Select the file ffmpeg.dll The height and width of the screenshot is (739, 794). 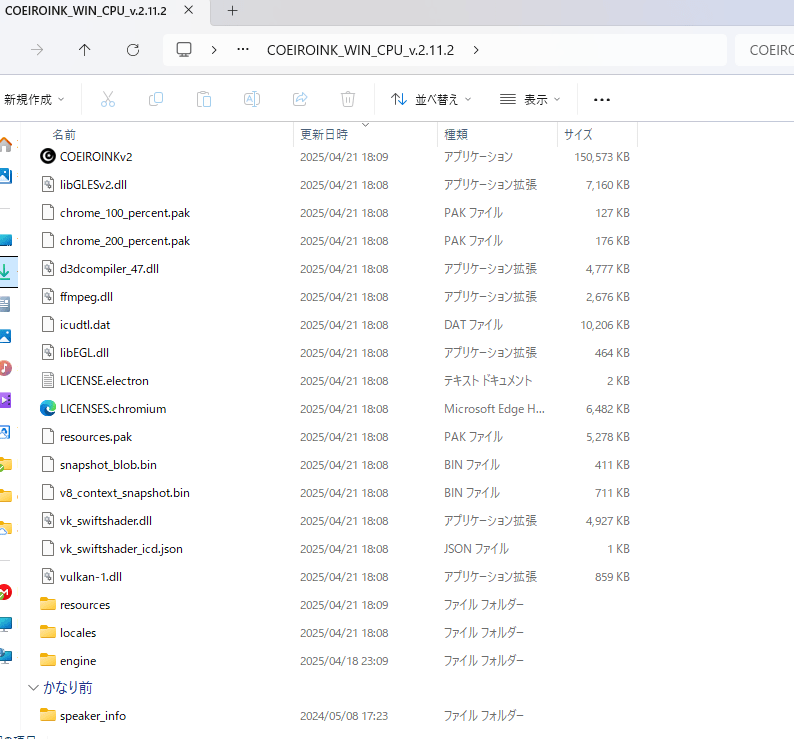click(x=87, y=297)
